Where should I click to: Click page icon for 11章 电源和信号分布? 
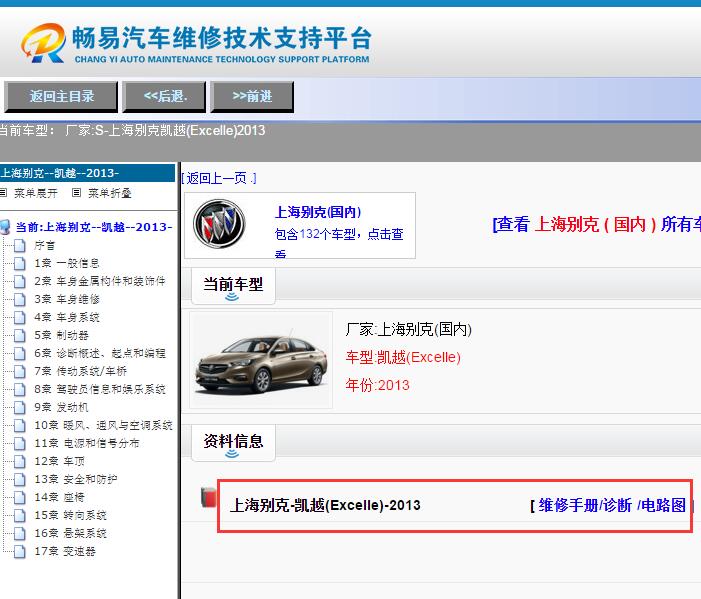tap(20, 443)
